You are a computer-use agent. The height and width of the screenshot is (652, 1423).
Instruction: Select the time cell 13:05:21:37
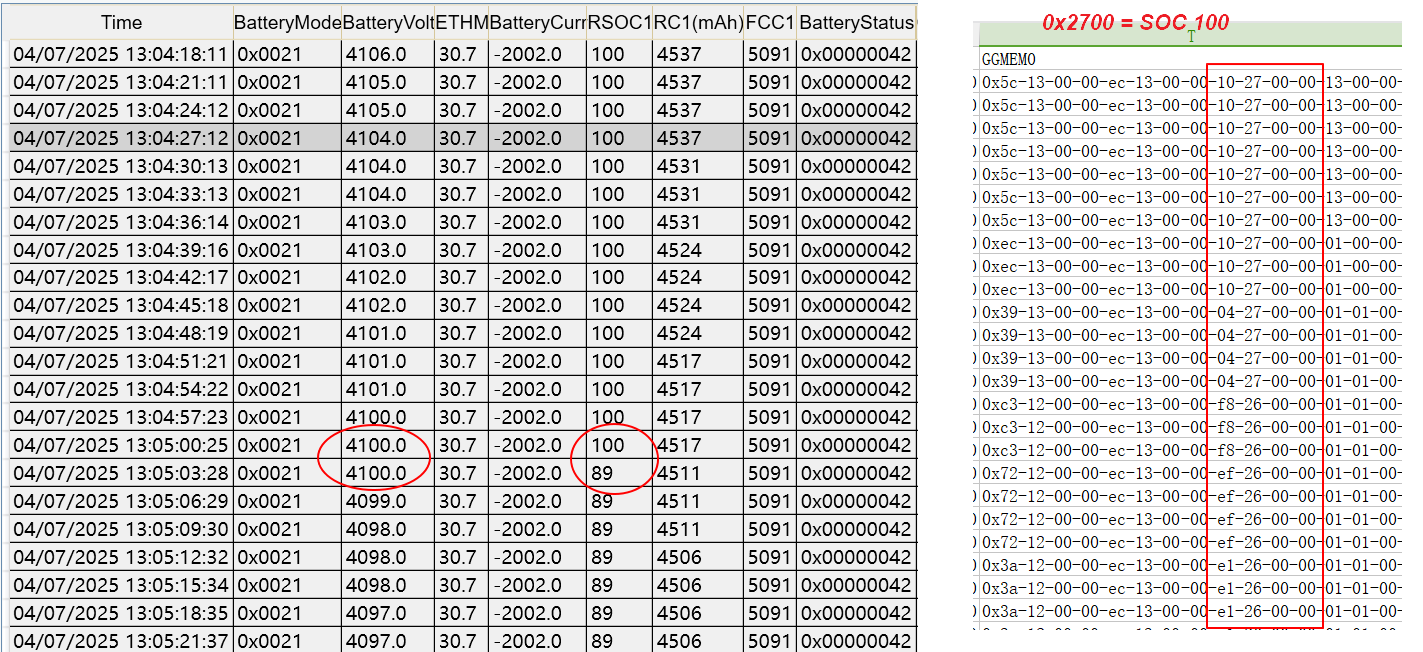[122, 640]
